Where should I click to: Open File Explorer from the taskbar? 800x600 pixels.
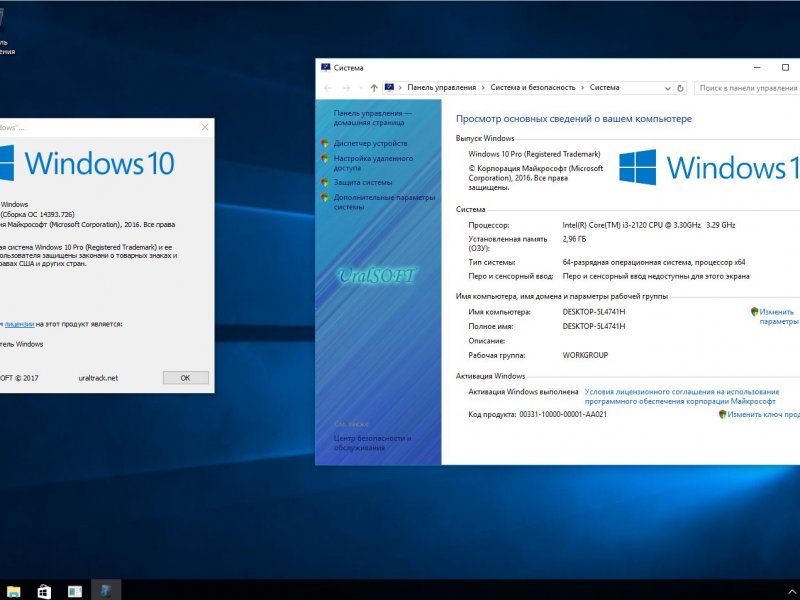14,591
